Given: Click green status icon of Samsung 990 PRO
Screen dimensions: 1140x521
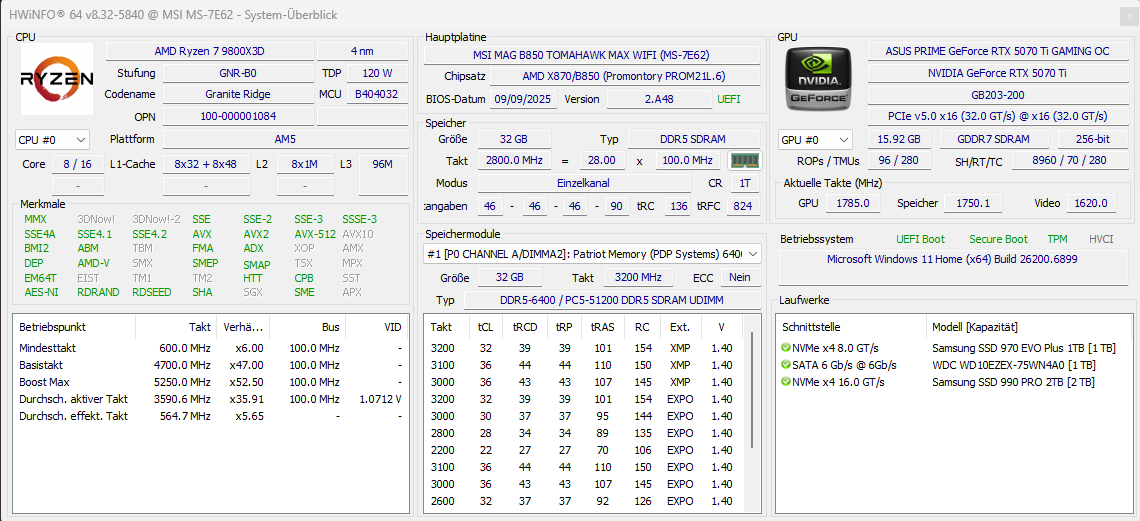Looking at the screenshot, I should point(785,381).
